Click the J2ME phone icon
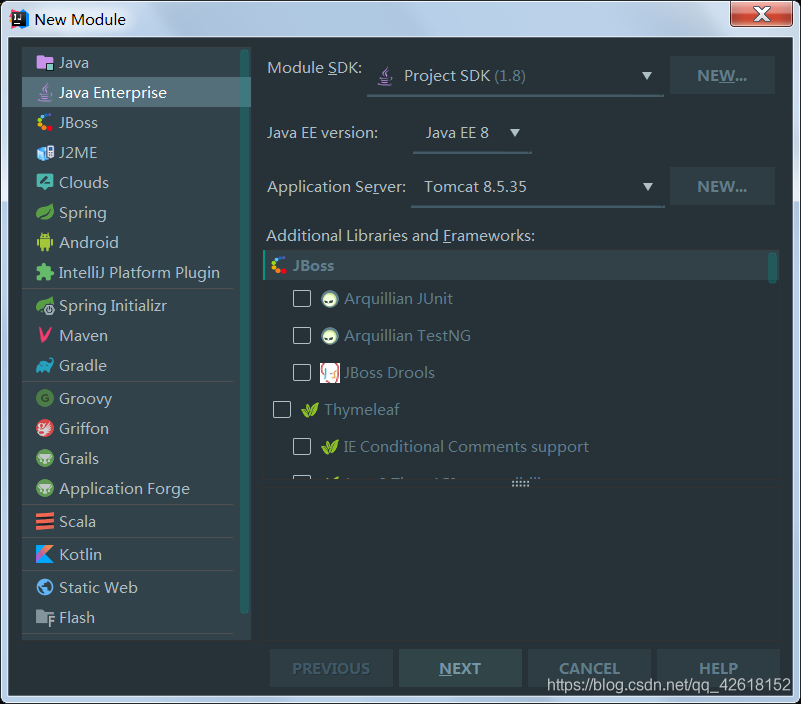This screenshot has height=704, width=801. coord(45,153)
